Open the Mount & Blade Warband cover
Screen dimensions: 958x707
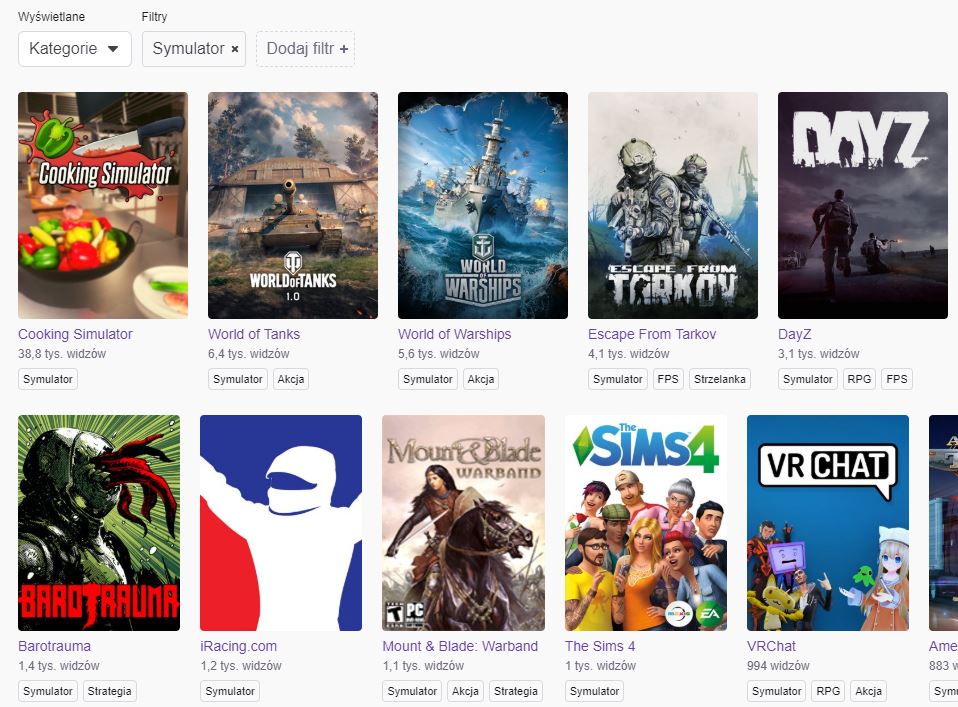click(463, 523)
